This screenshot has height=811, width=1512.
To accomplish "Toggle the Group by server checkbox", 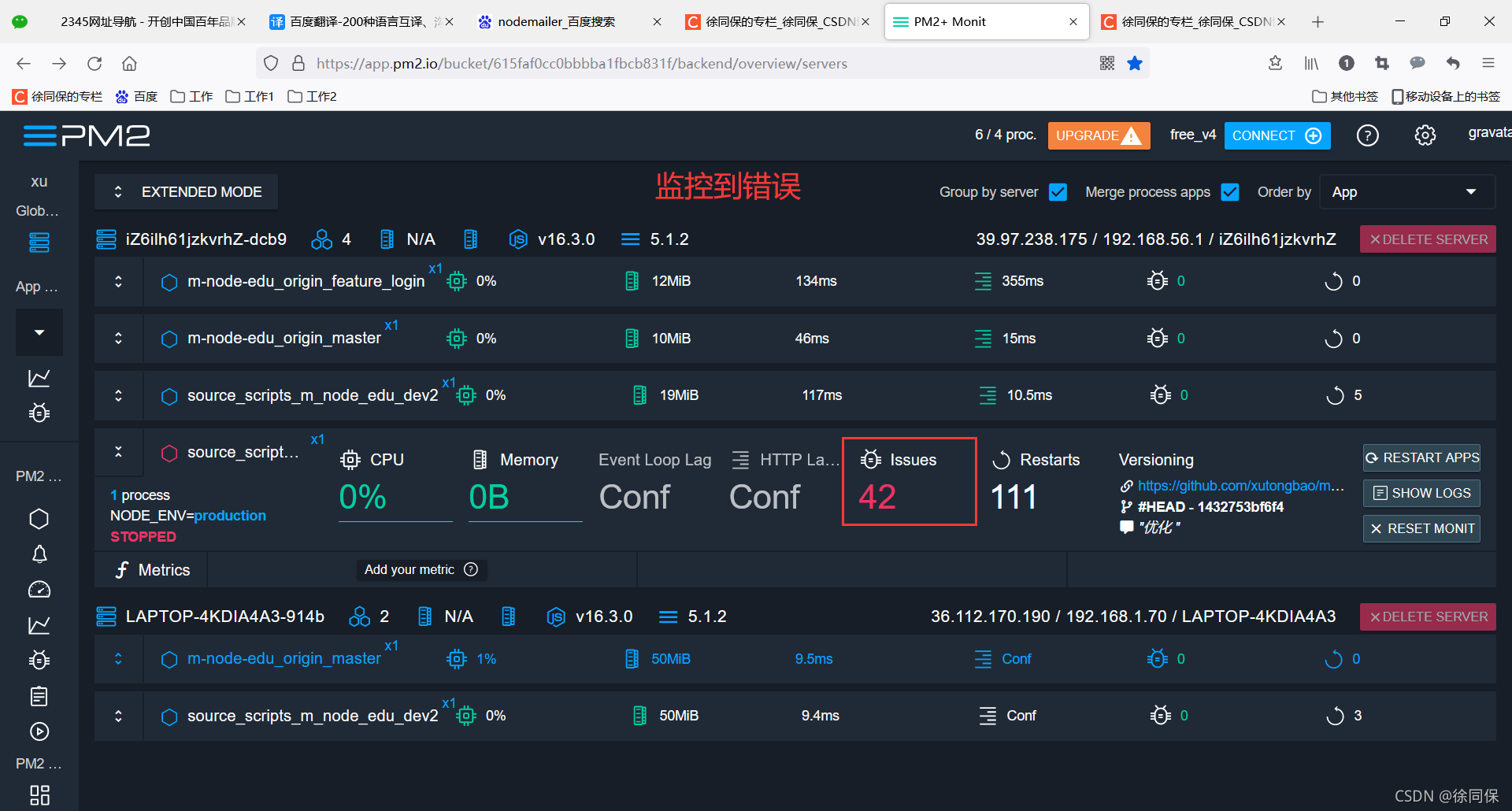I will click(1058, 191).
